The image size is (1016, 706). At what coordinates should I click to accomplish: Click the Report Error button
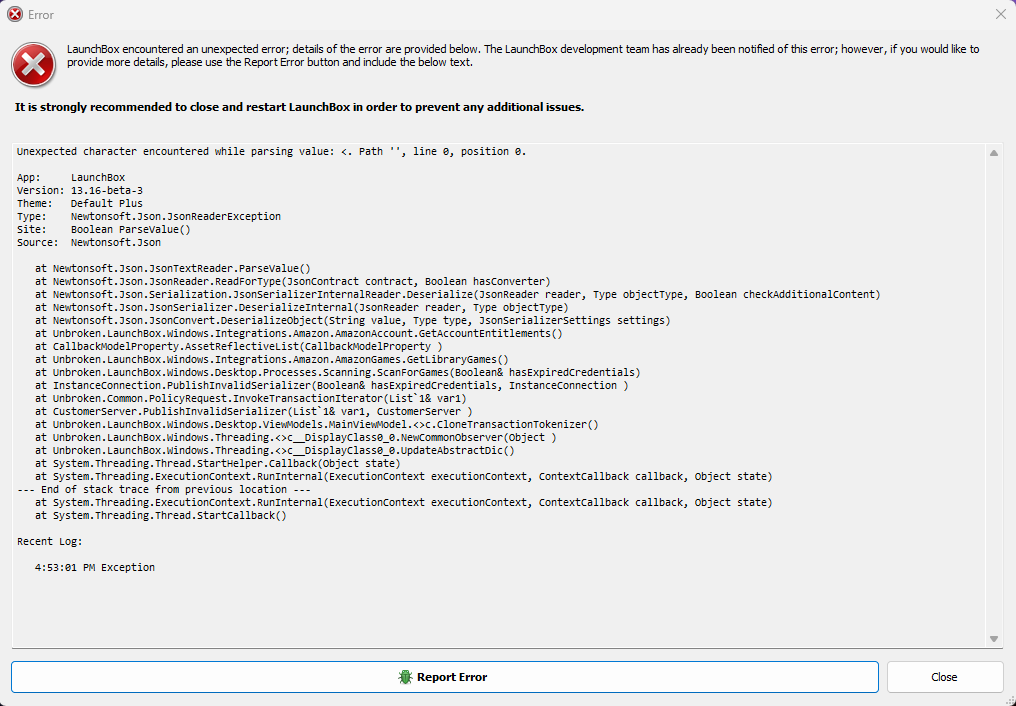444,677
